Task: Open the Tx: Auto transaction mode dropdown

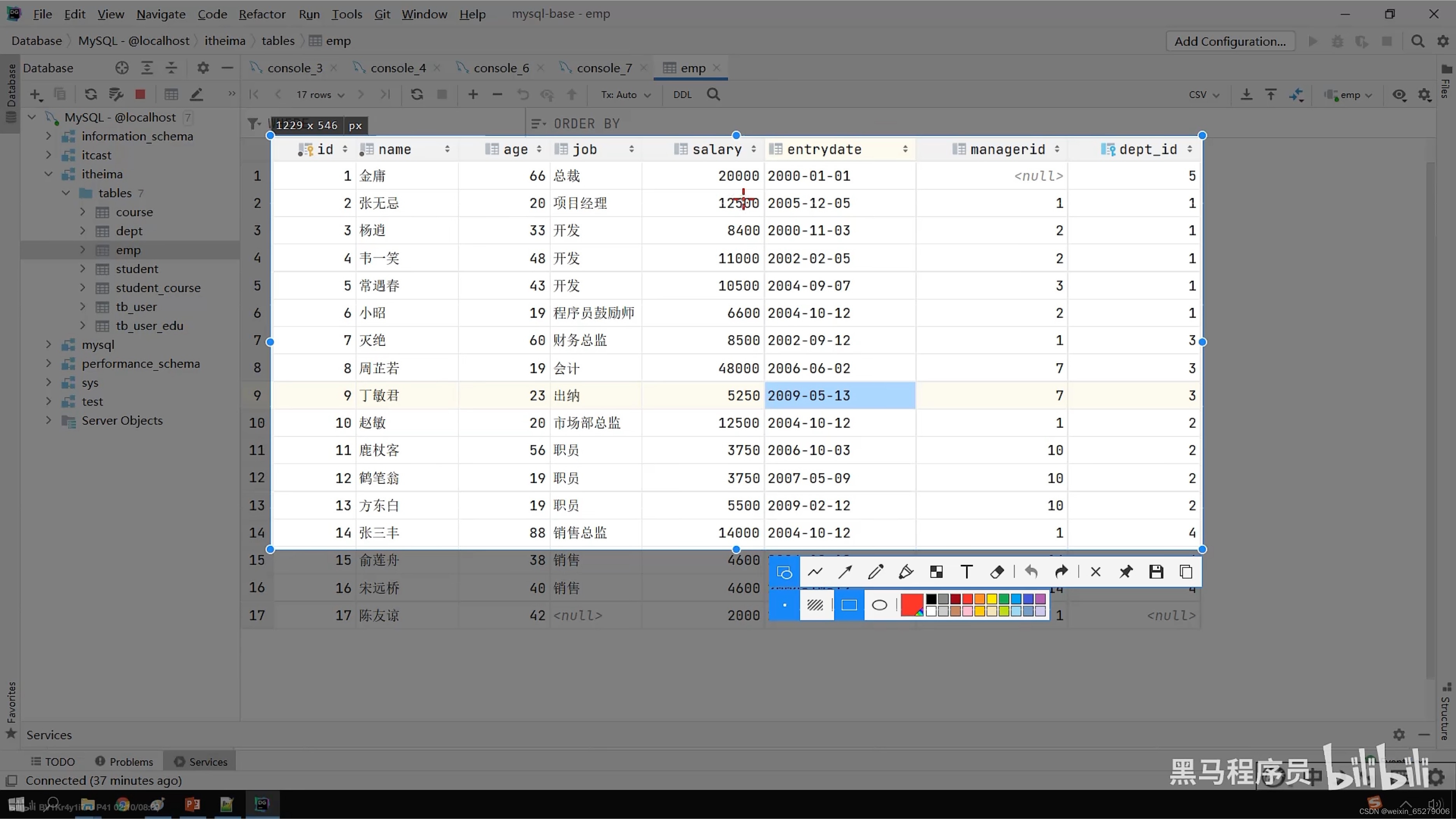Action: click(x=626, y=94)
